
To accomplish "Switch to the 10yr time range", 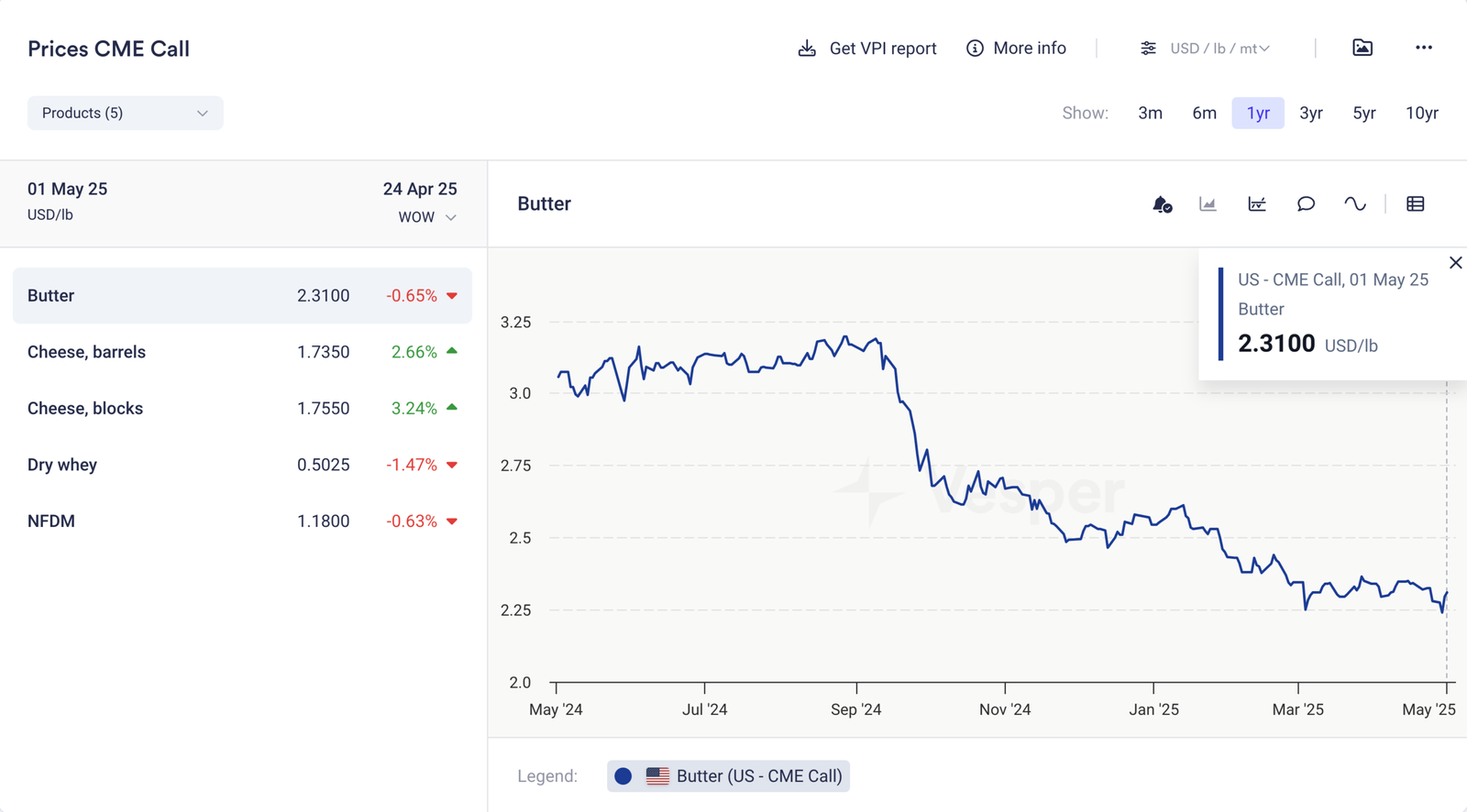I will tap(1421, 113).
